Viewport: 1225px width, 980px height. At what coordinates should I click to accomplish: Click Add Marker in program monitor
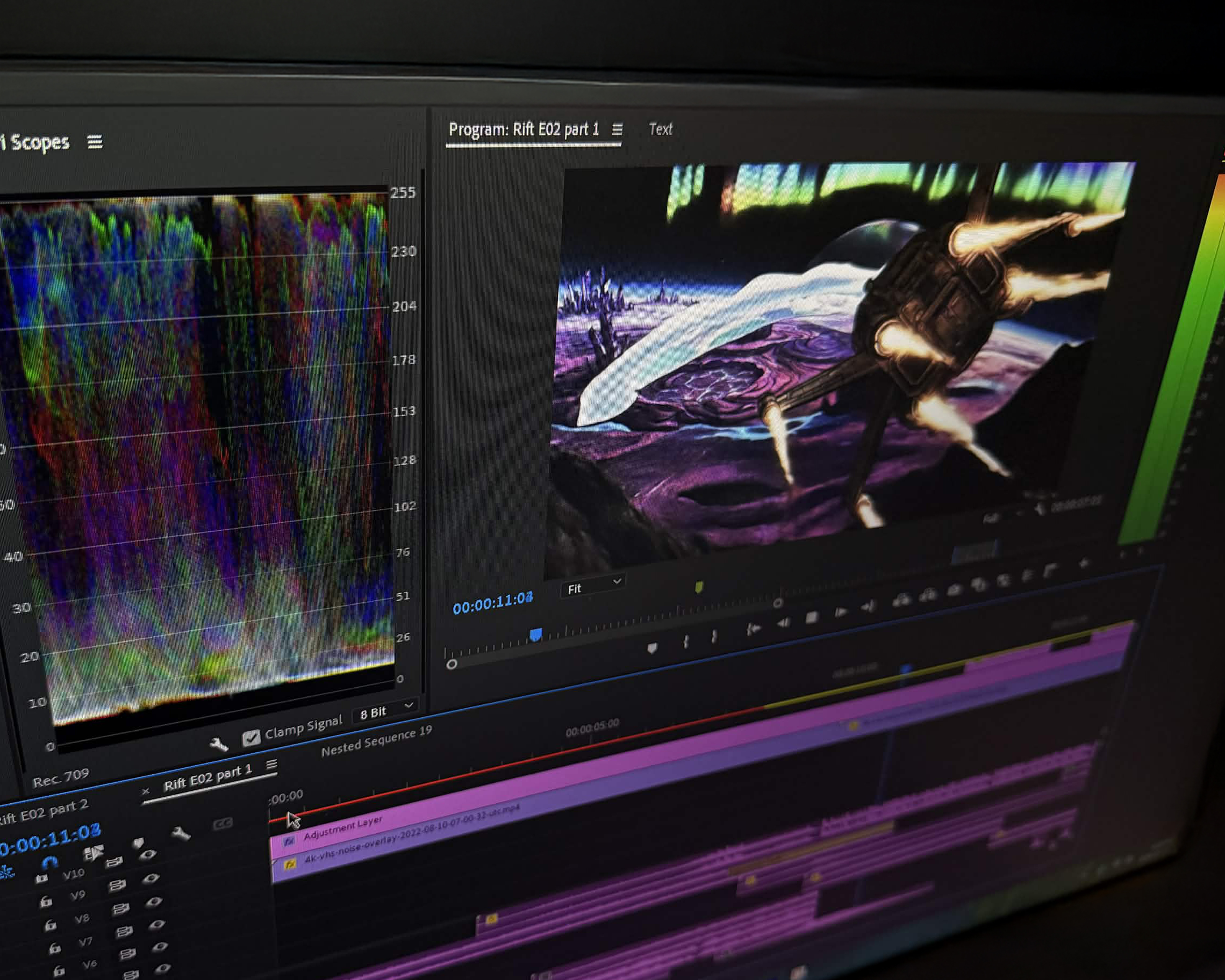[652, 648]
